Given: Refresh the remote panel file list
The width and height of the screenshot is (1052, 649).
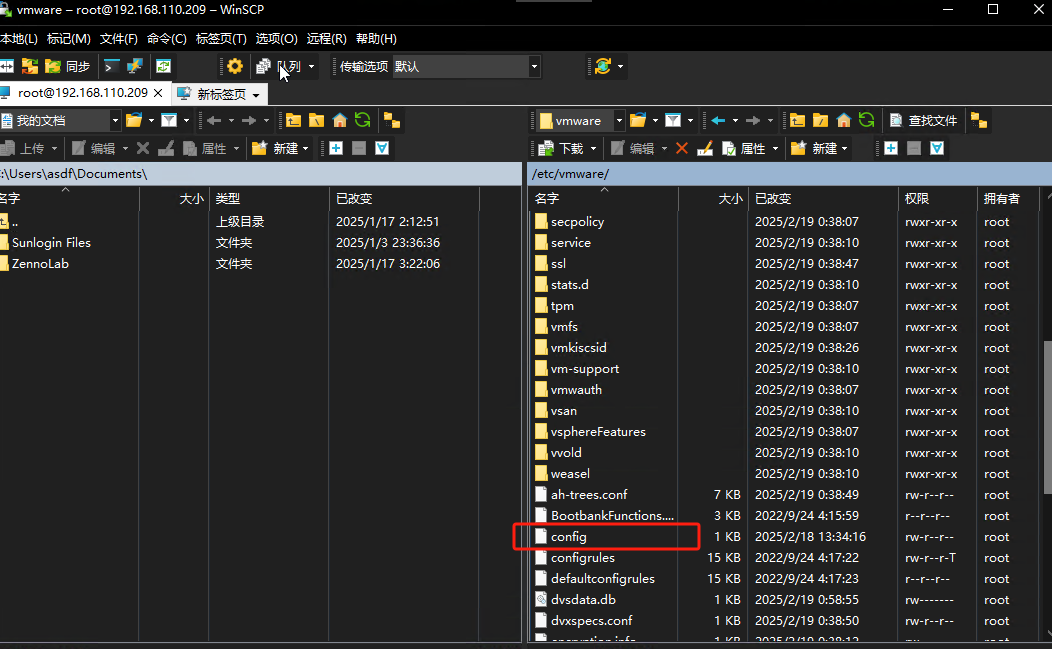Looking at the screenshot, I should 866,120.
